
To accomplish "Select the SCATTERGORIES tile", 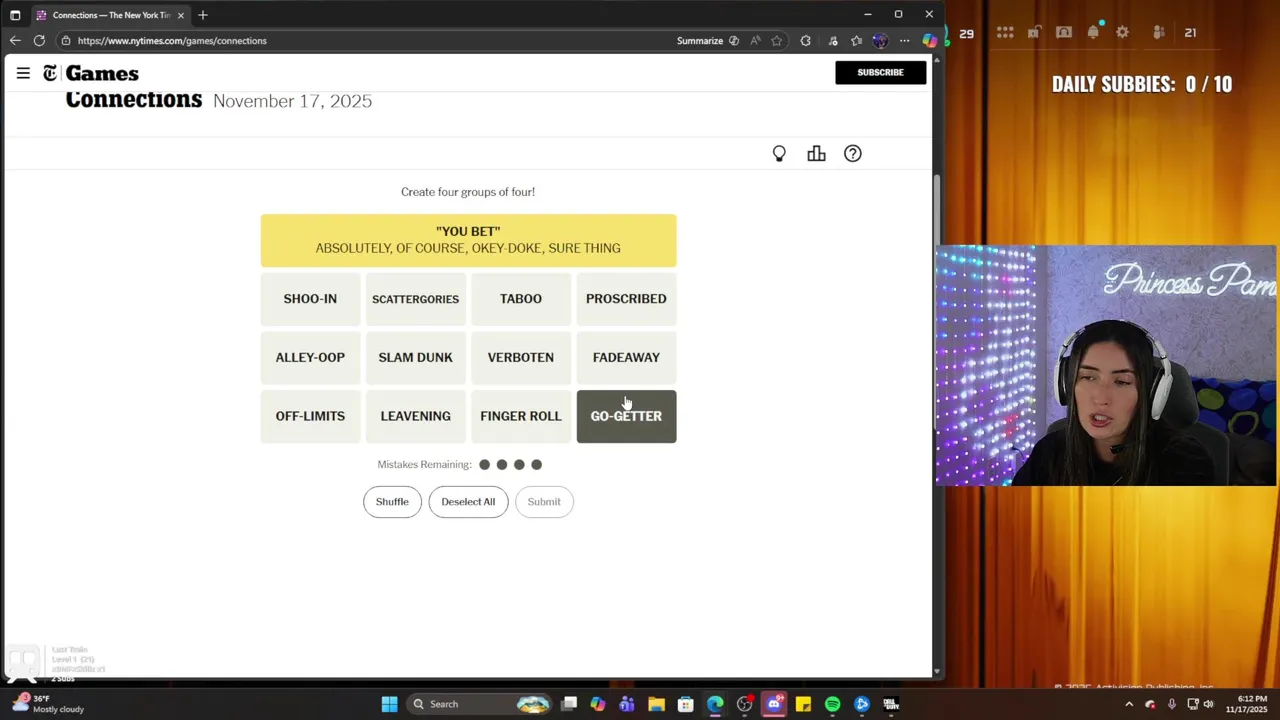I will point(415,299).
